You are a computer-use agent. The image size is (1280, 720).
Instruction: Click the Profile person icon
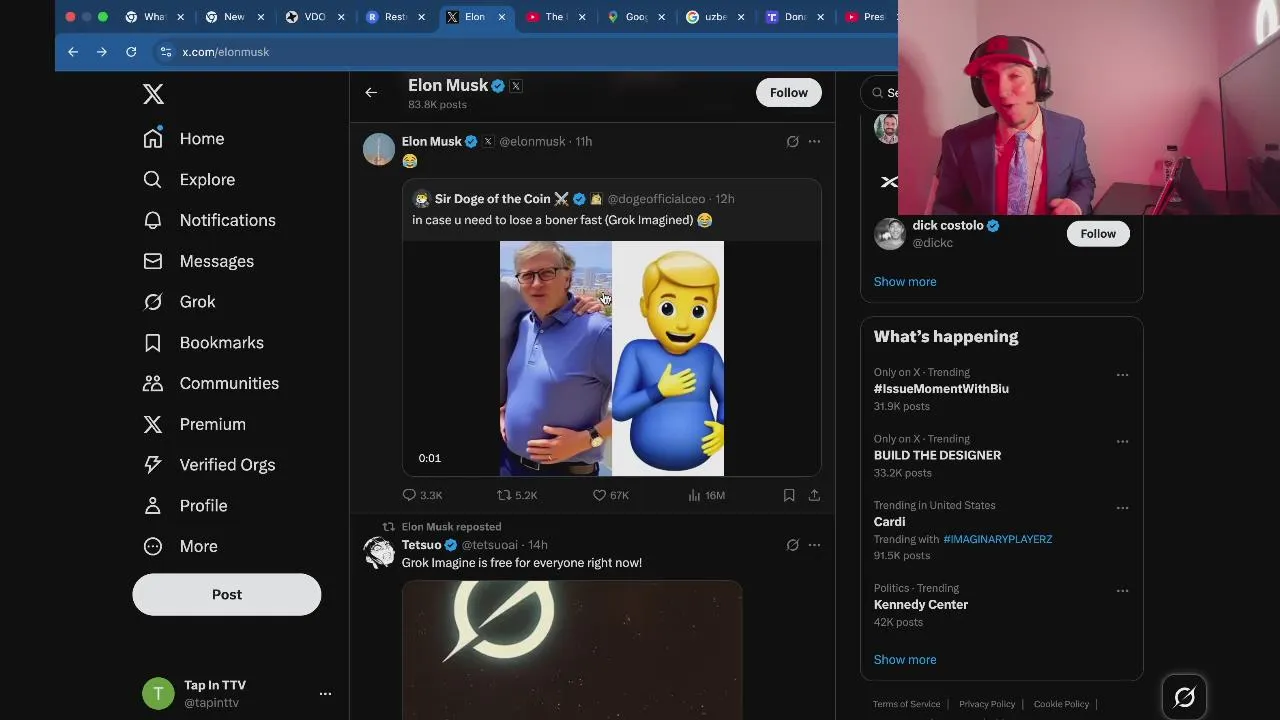click(x=153, y=506)
